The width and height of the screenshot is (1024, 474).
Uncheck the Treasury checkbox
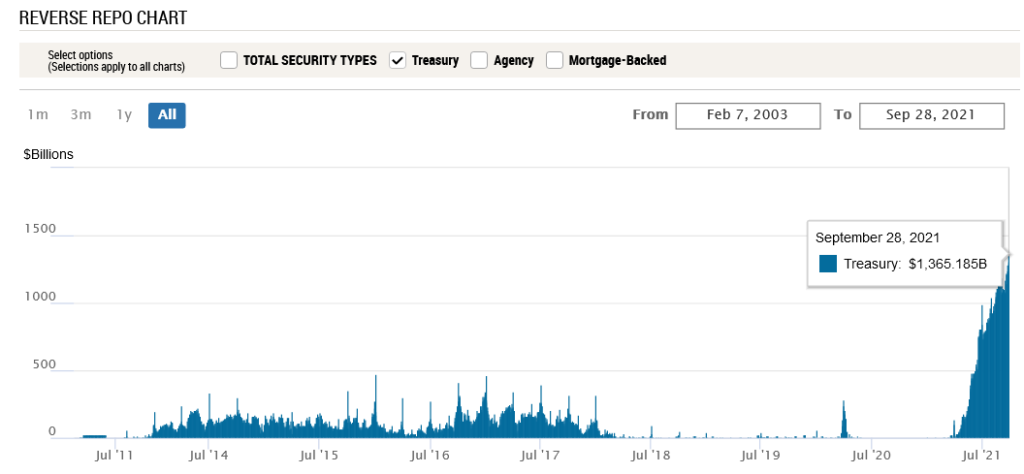(x=397, y=61)
